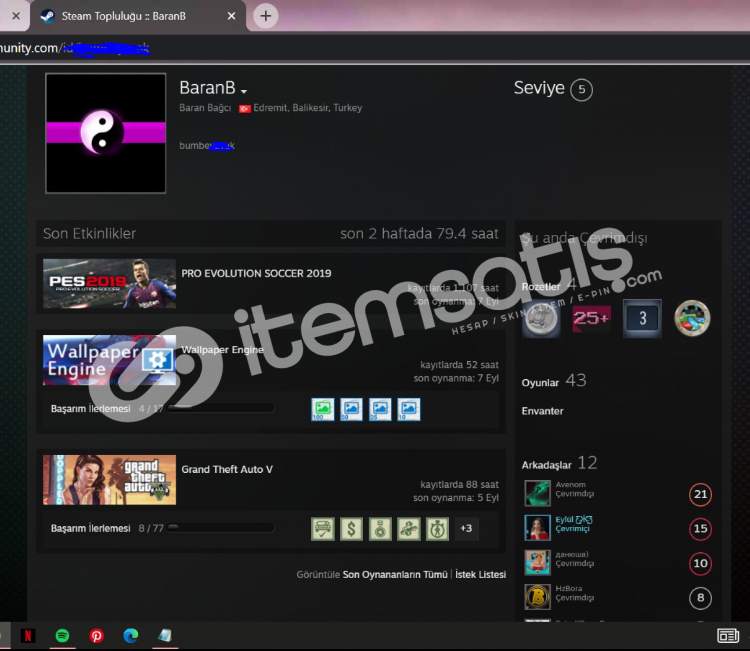This screenshot has width=750, height=651.
Task: Click the 'son 2 haftada 79.4 saat' text
Action: click(x=419, y=233)
